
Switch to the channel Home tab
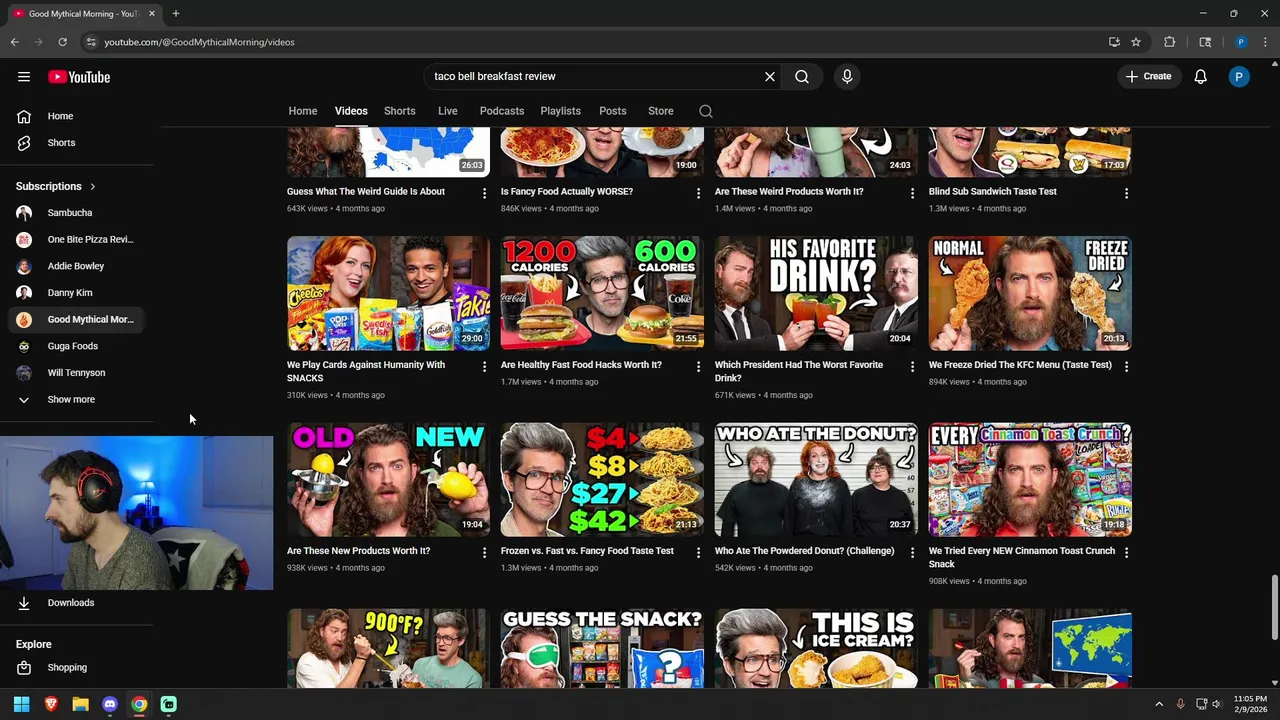(x=303, y=111)
